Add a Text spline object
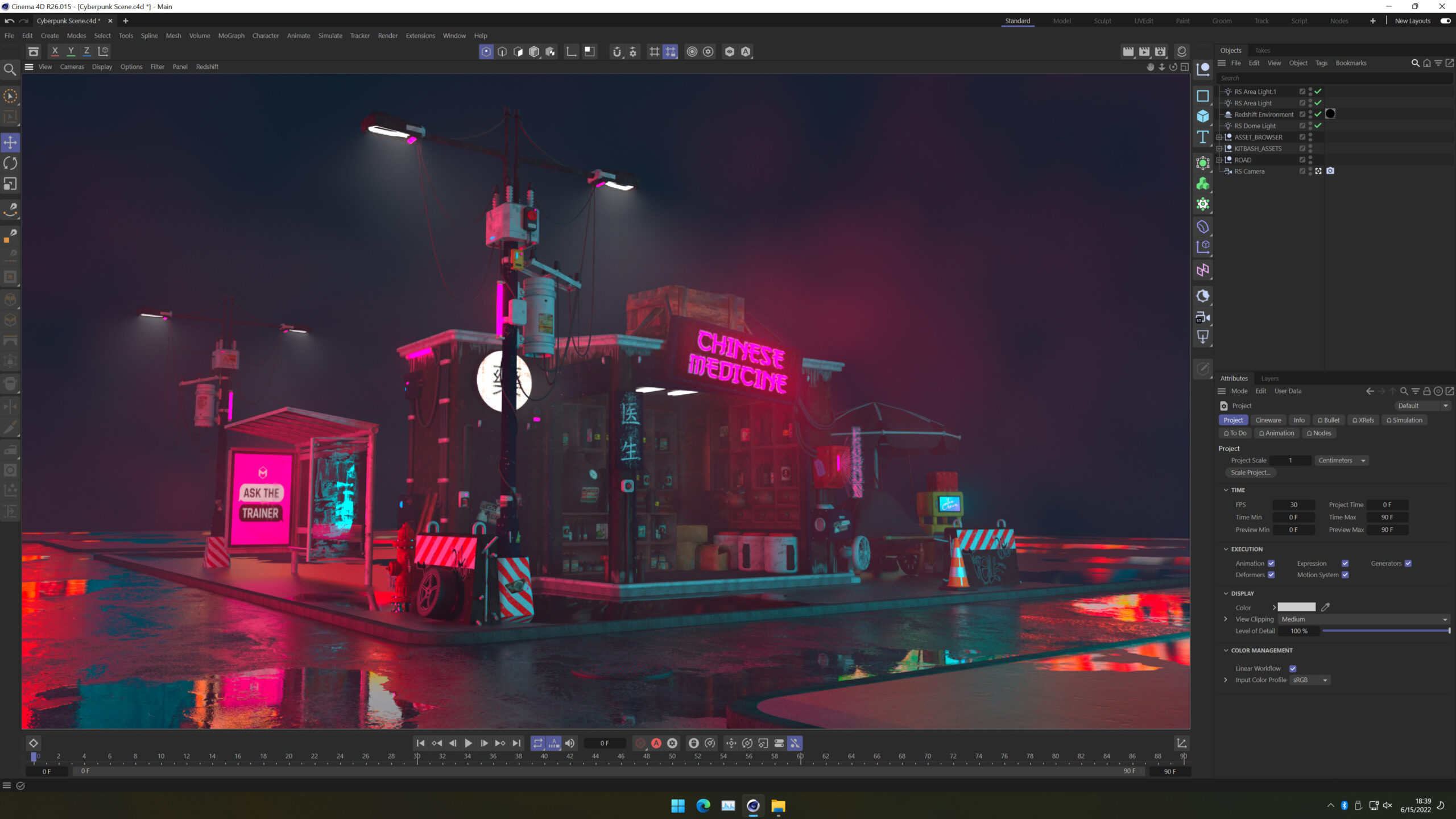The height and width of the screenshot is (819, 1456). [x=1202, y=137]
